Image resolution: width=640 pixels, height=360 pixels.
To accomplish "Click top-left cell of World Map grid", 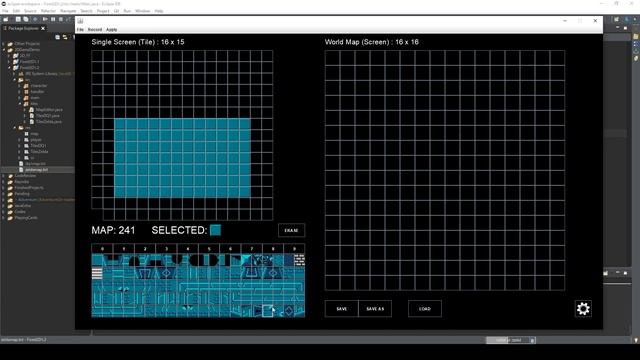I will pyautogui.click(x=332, y=58).
